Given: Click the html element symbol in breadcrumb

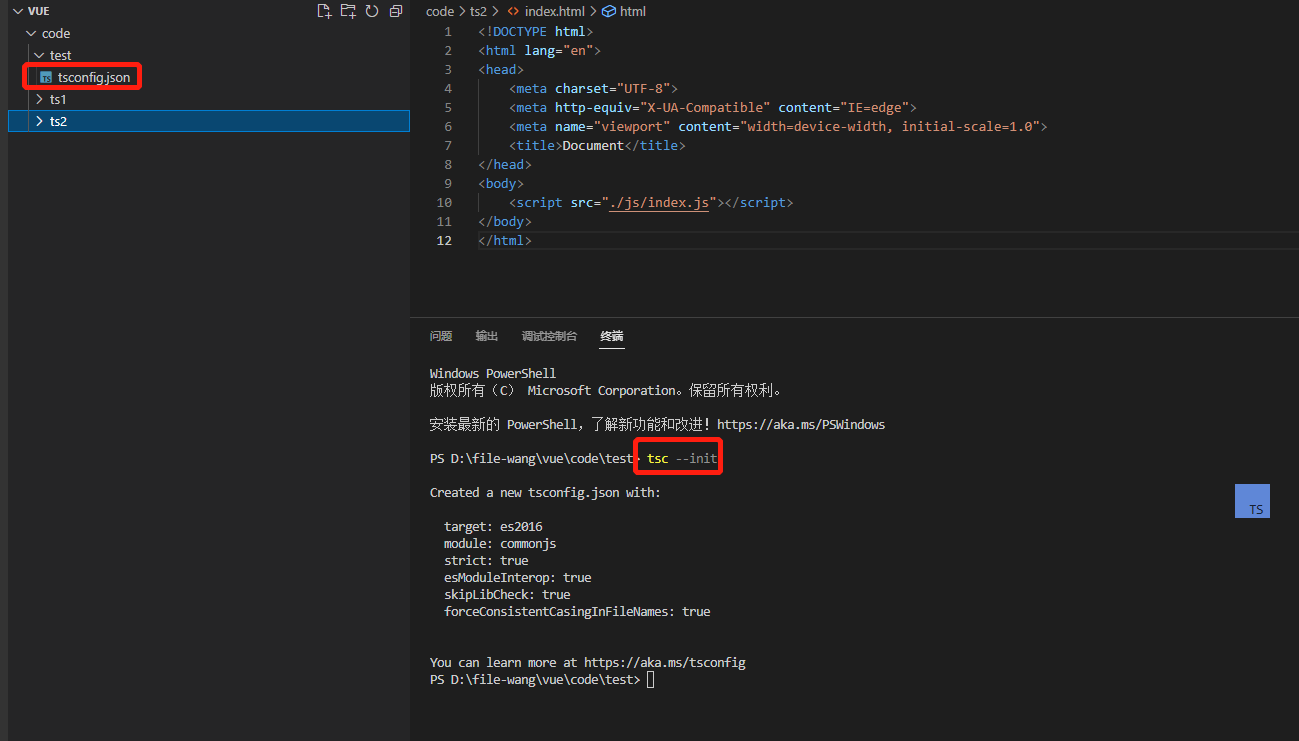Looking at the screenshot, I should point(609,11).
